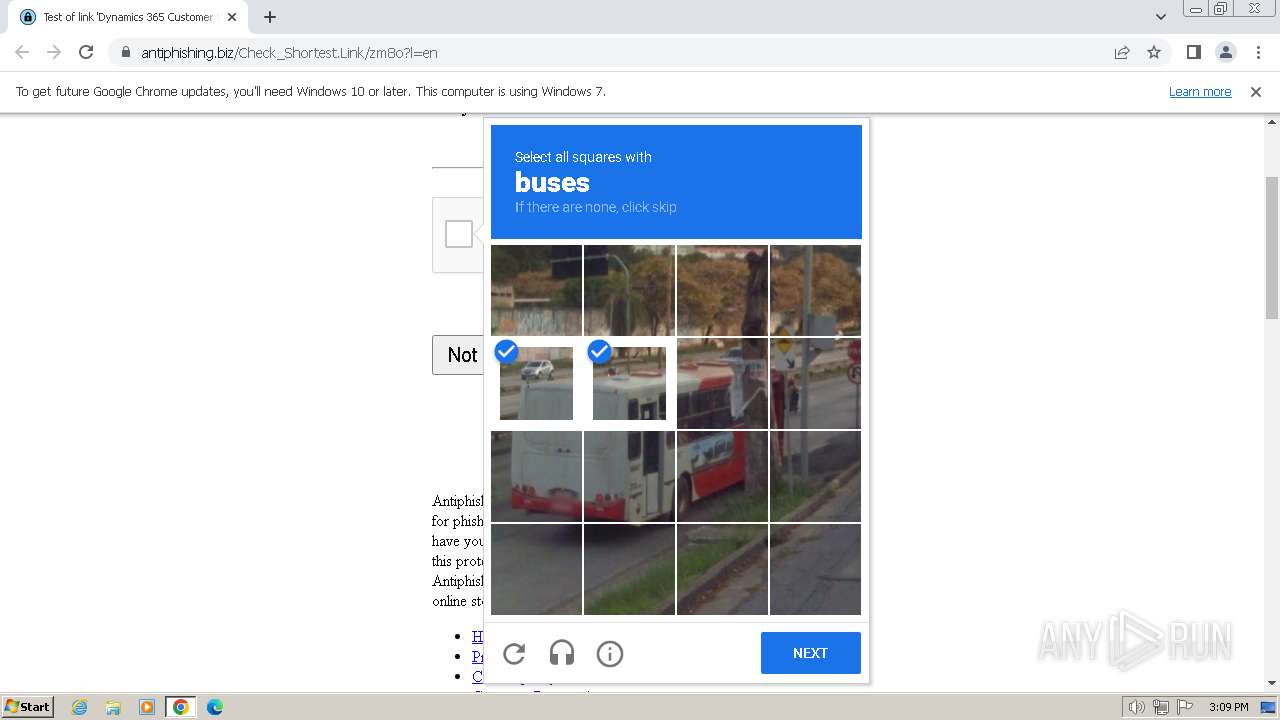Open a new tab
The height and width of the screenshot is (720, 1280).
270,17
